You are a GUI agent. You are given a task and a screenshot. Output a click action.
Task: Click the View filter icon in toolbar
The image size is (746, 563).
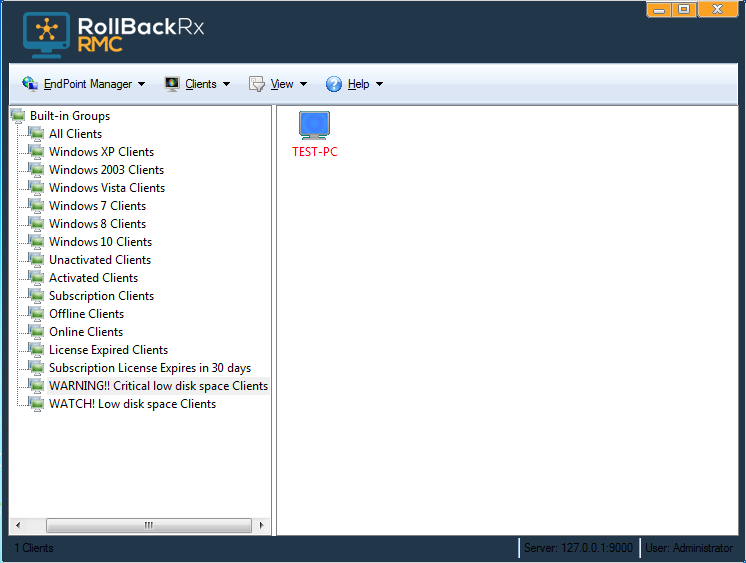pyautogui.click(x=256, y=84)
